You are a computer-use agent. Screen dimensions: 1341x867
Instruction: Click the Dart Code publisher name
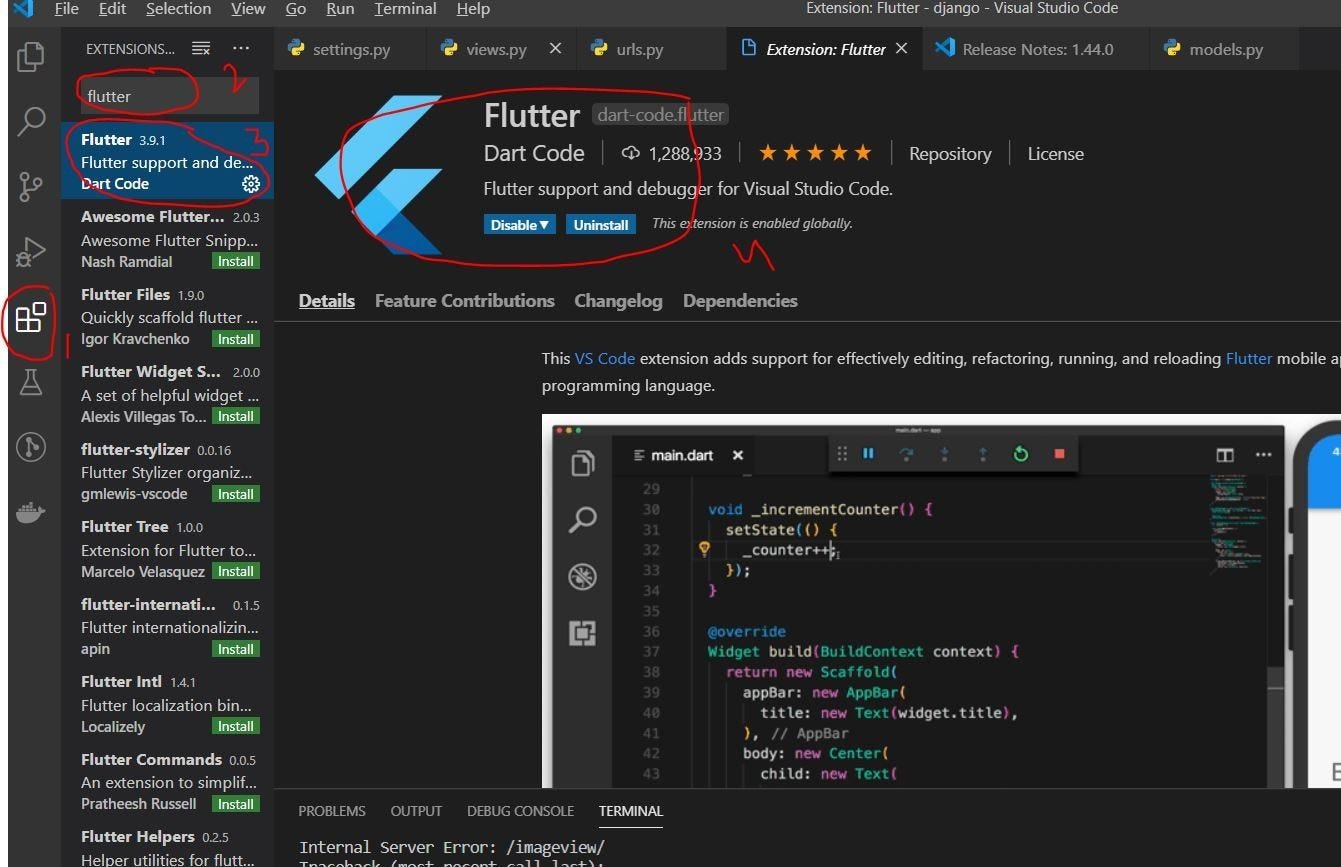pos(534,153)
